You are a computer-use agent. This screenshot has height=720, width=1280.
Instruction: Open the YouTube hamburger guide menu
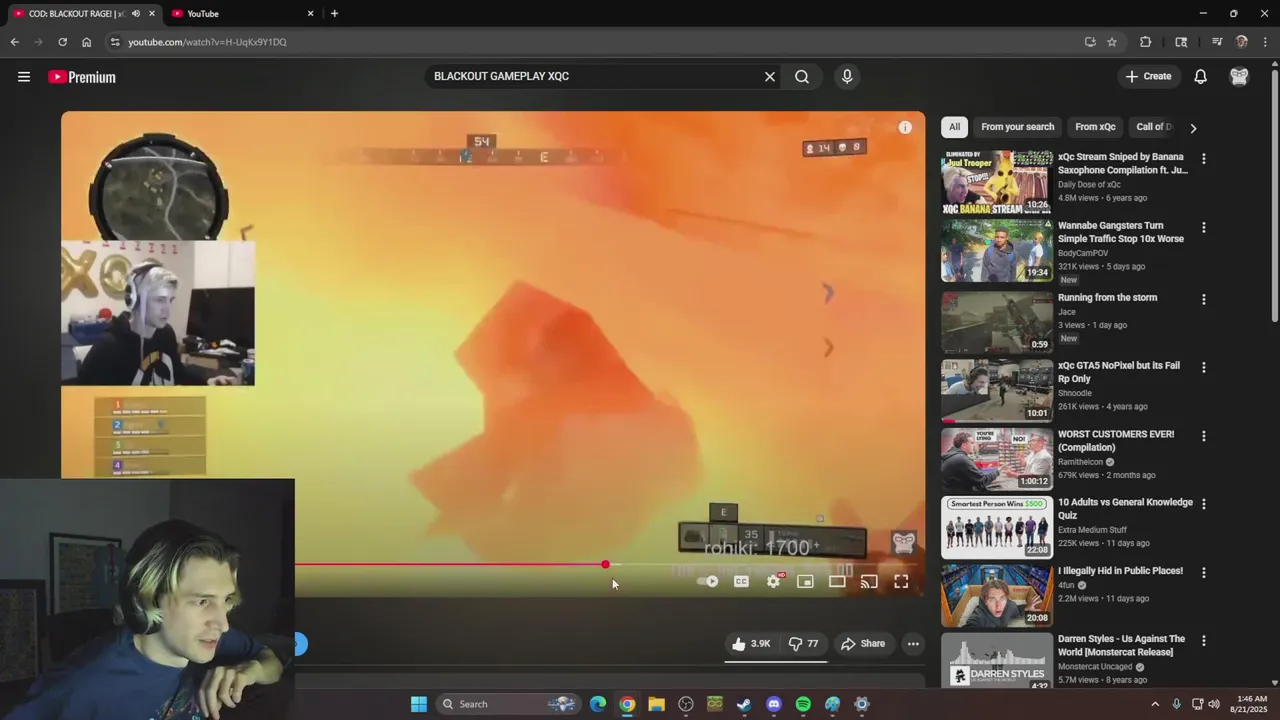pyautogui.click(x=24, y=77)
